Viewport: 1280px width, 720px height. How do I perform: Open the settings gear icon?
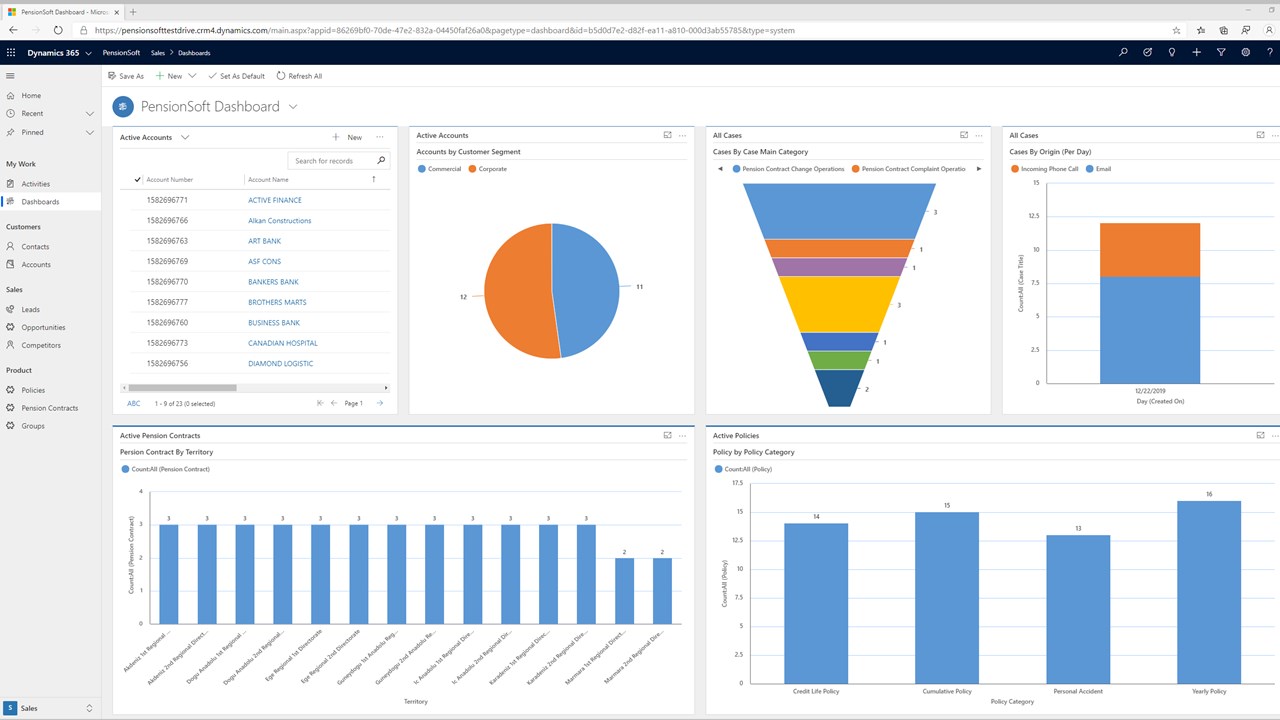click(1245, 52)
